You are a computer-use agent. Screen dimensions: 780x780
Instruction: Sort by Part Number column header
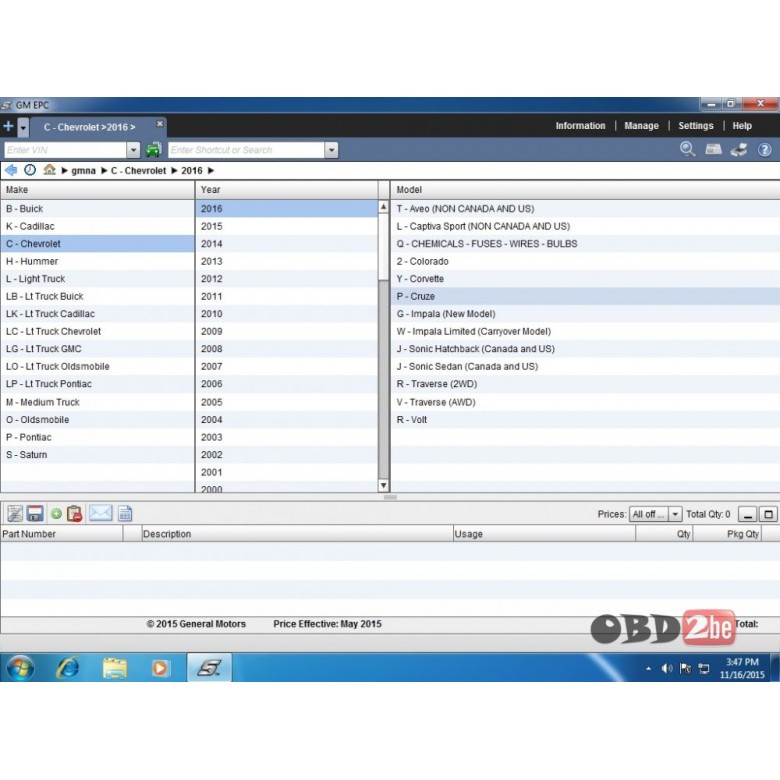[x=62, y=534]
